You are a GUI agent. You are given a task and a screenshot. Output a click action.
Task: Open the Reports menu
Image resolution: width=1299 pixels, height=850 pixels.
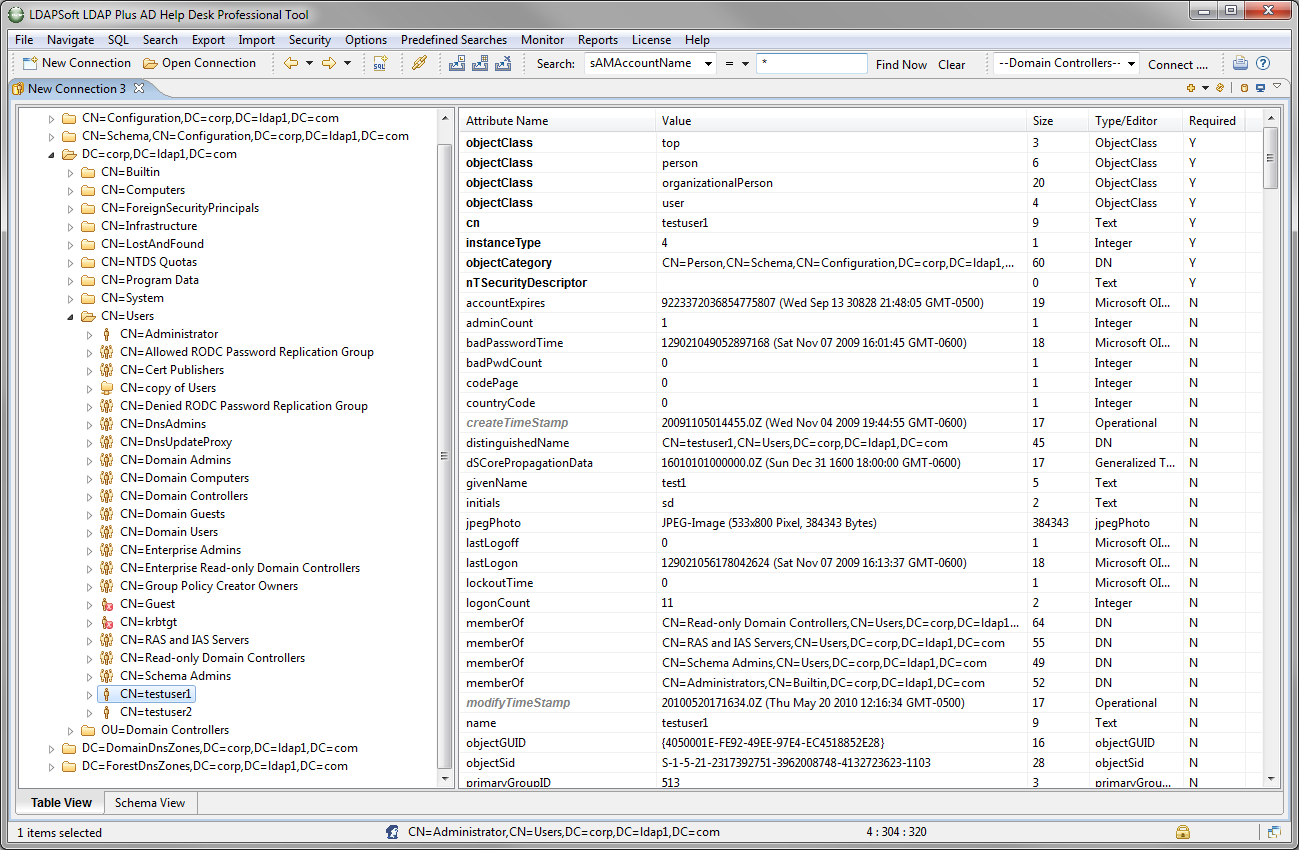597,40
